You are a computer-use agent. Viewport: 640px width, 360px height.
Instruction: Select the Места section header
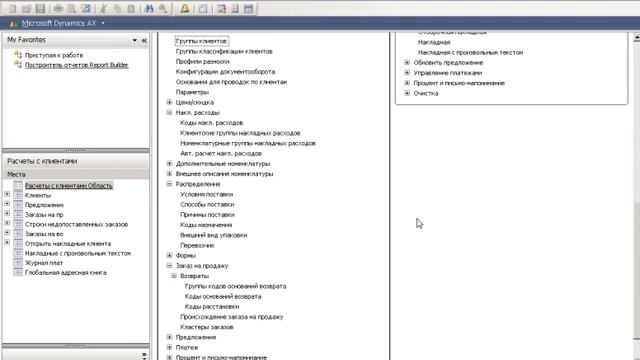click(76, 174)
